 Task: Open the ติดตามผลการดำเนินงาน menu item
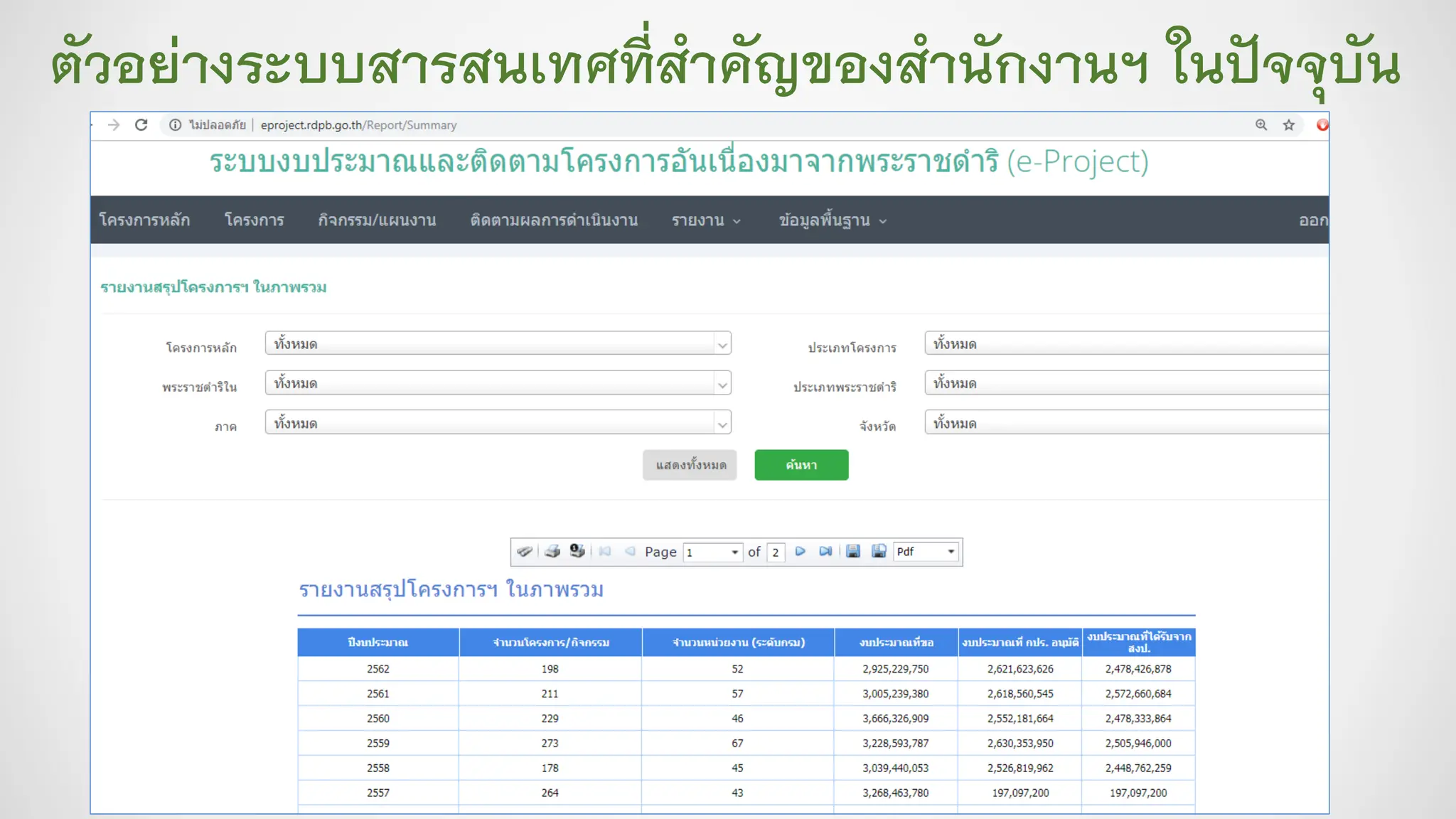coord(554,220)
